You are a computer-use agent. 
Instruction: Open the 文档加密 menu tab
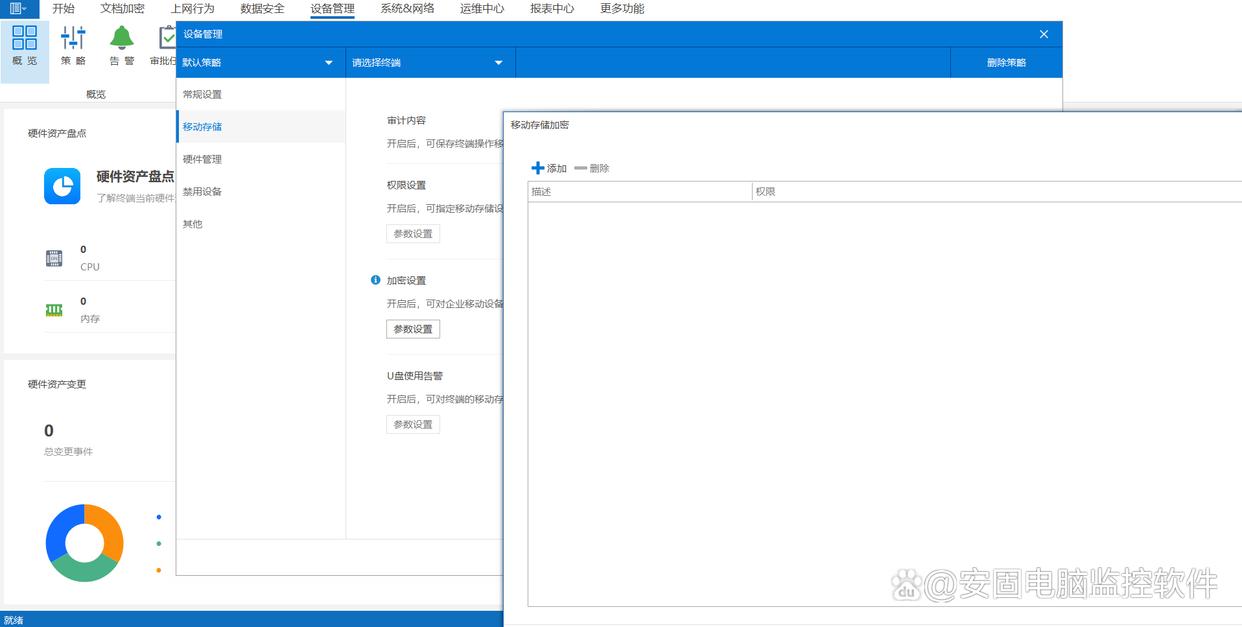click(x=122, y=9)
